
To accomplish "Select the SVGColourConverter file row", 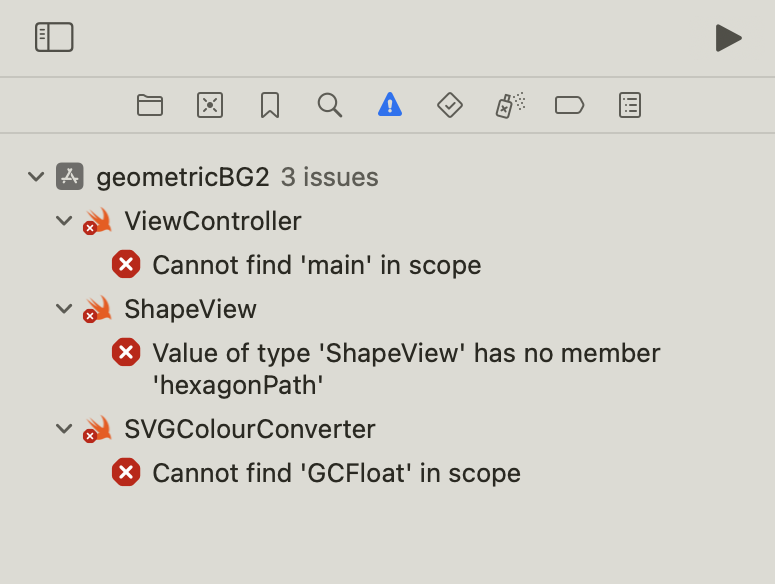I will 249,429.
